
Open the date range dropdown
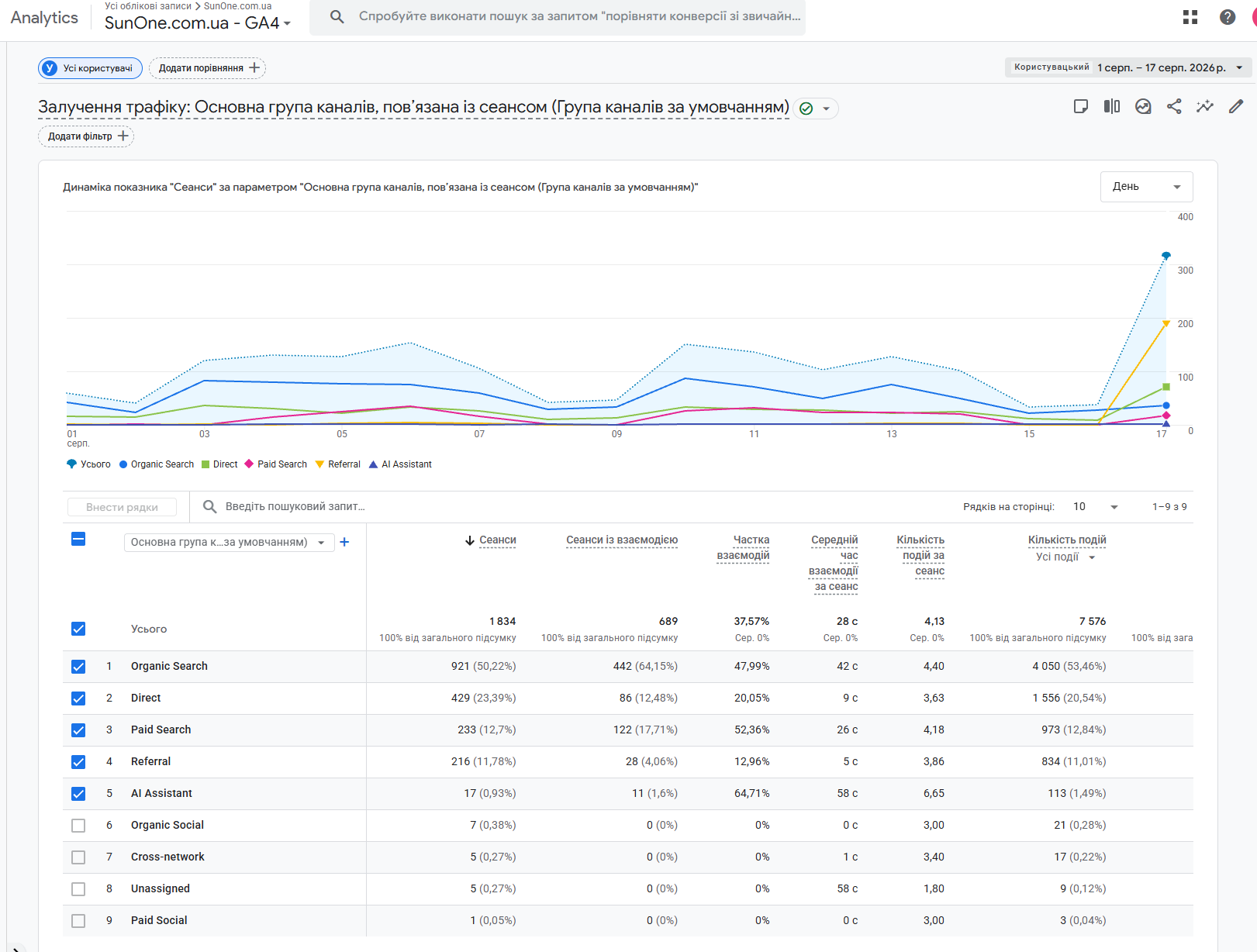coord(1128,67)
